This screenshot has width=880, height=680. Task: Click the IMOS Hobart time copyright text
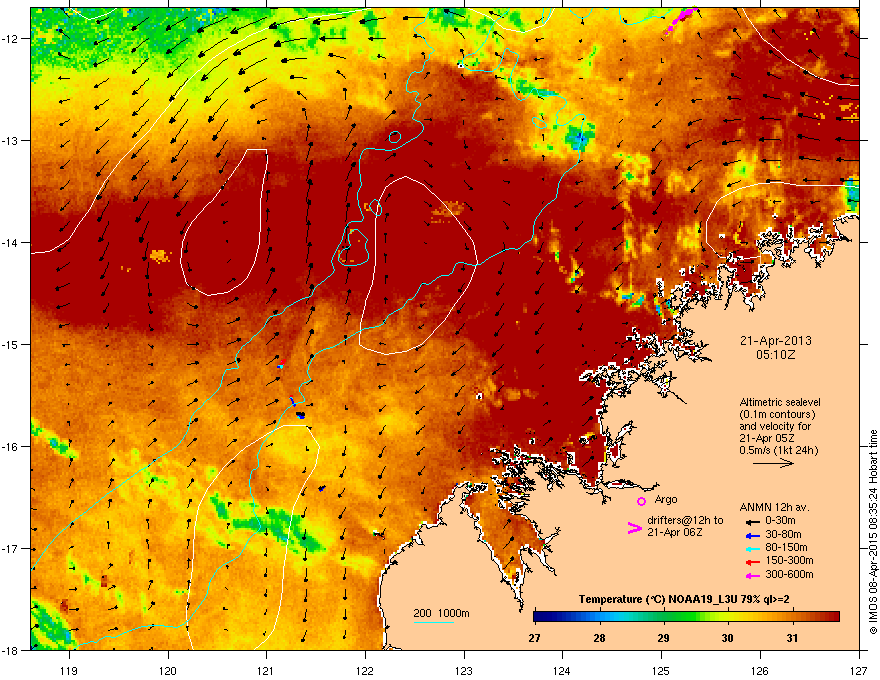pyautogui.click(x=873, y=532)
